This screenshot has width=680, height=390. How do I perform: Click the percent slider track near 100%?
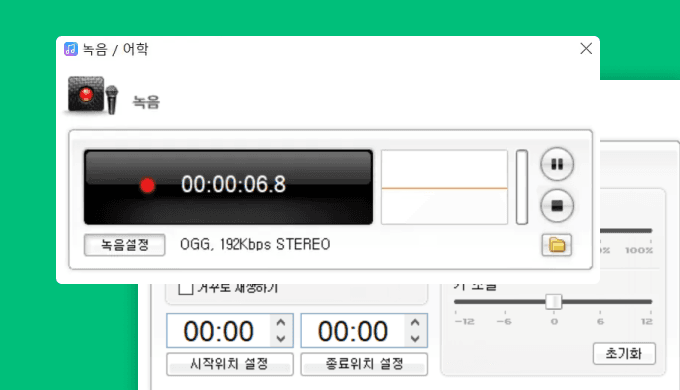(626, 231)
